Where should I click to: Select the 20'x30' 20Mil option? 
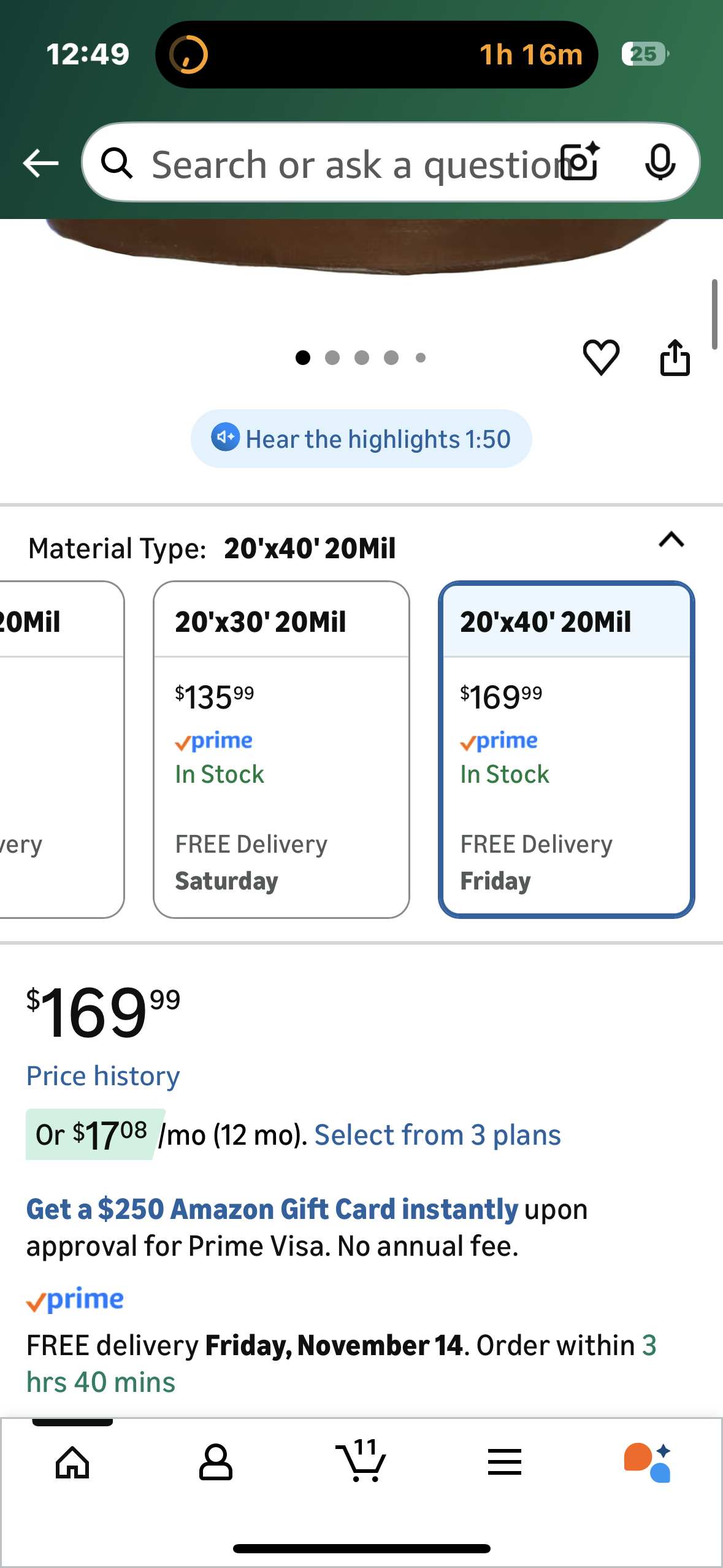click(281, 749)
